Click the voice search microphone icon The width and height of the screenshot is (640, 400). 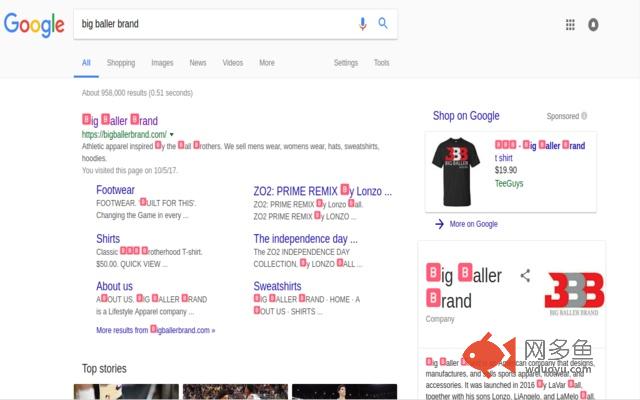[x=362, y=24]
